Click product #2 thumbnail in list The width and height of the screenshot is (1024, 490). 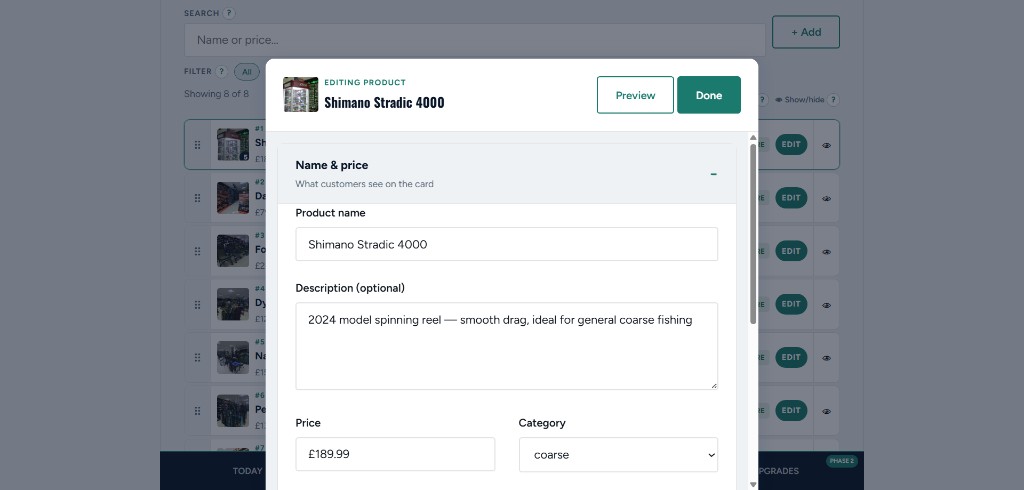pyautogui.click(x=233, y=198)
